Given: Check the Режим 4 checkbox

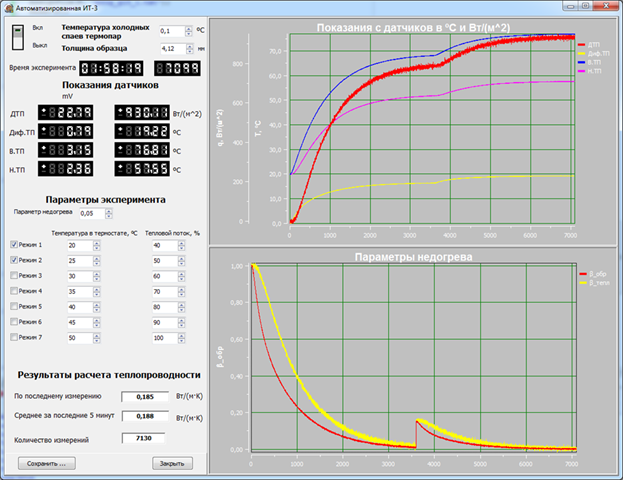Looking at the screenshot, I should tap(14, 291).
